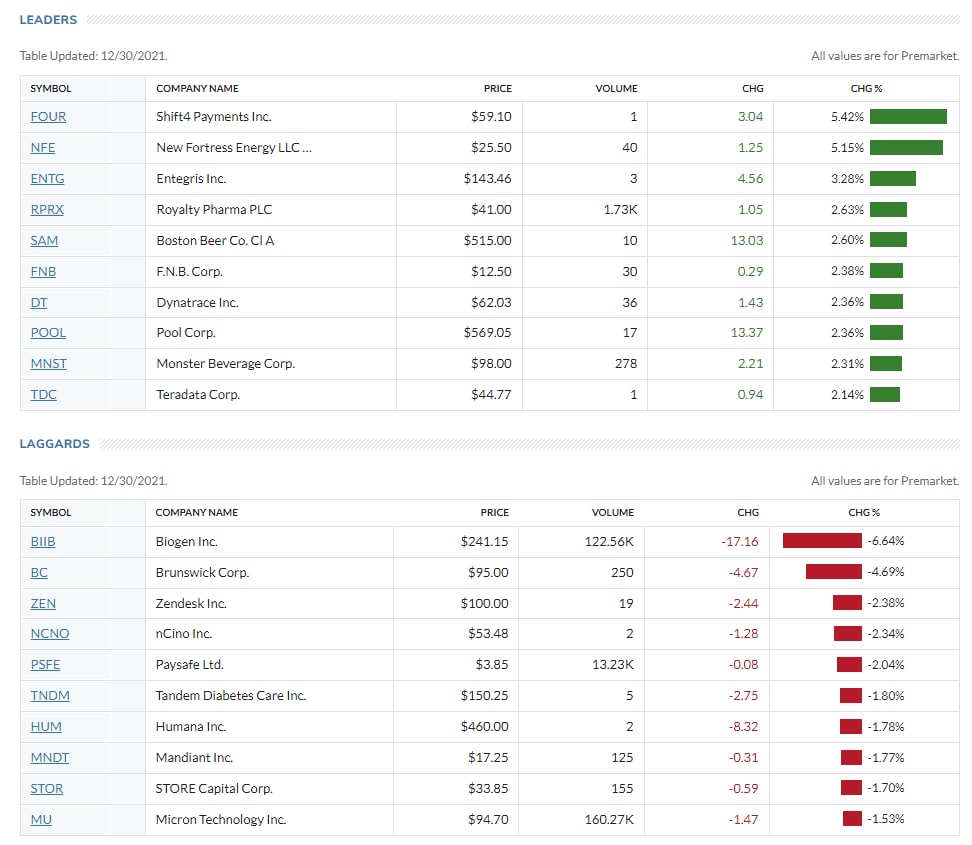
Task: Select the SAM ticker link
Action: (44, 241)
